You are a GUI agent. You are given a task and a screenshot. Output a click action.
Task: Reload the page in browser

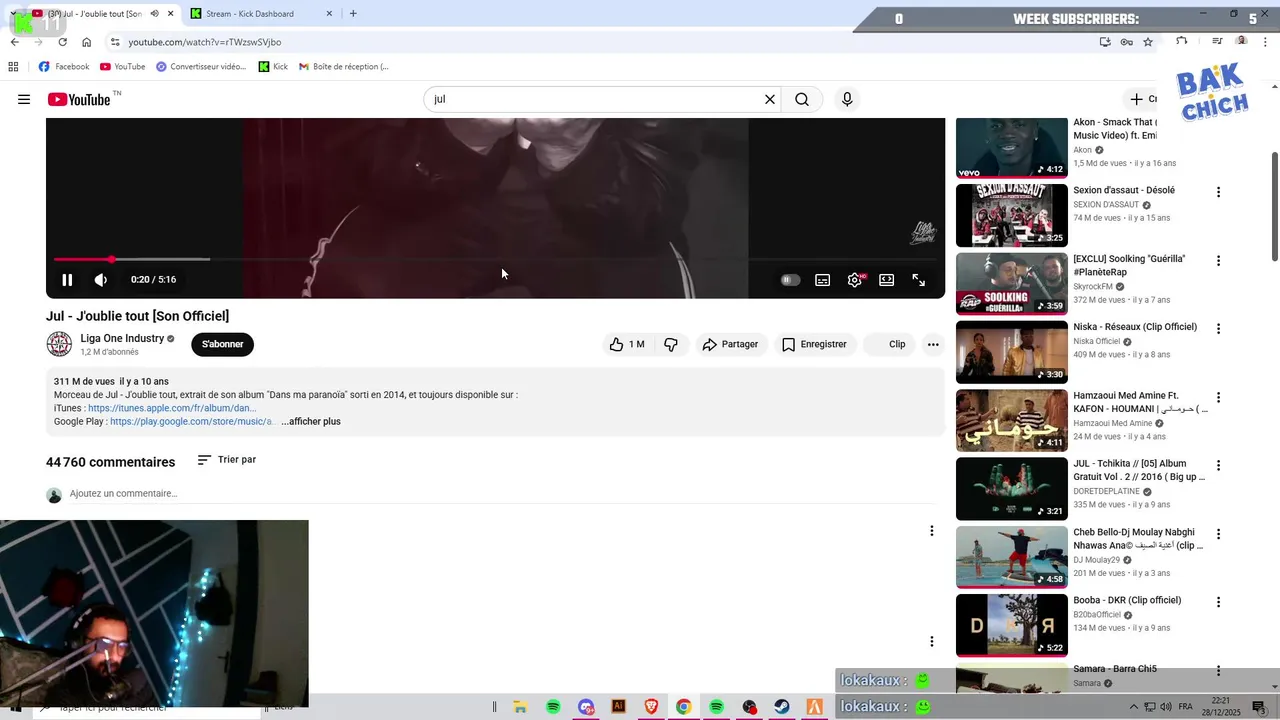point(62,42)
